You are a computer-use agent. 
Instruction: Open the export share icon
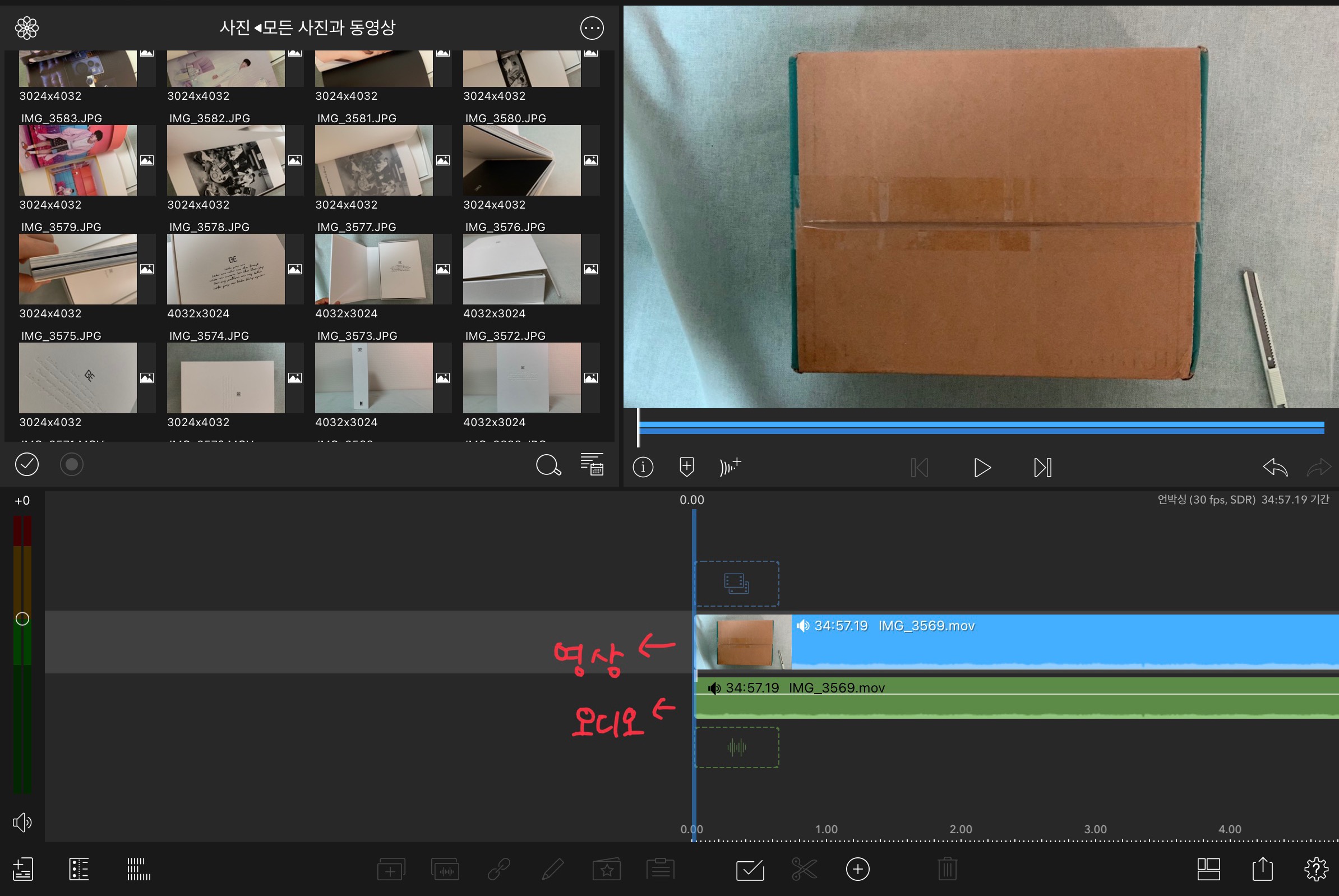pyautogui.click(x=1262, y=869)
